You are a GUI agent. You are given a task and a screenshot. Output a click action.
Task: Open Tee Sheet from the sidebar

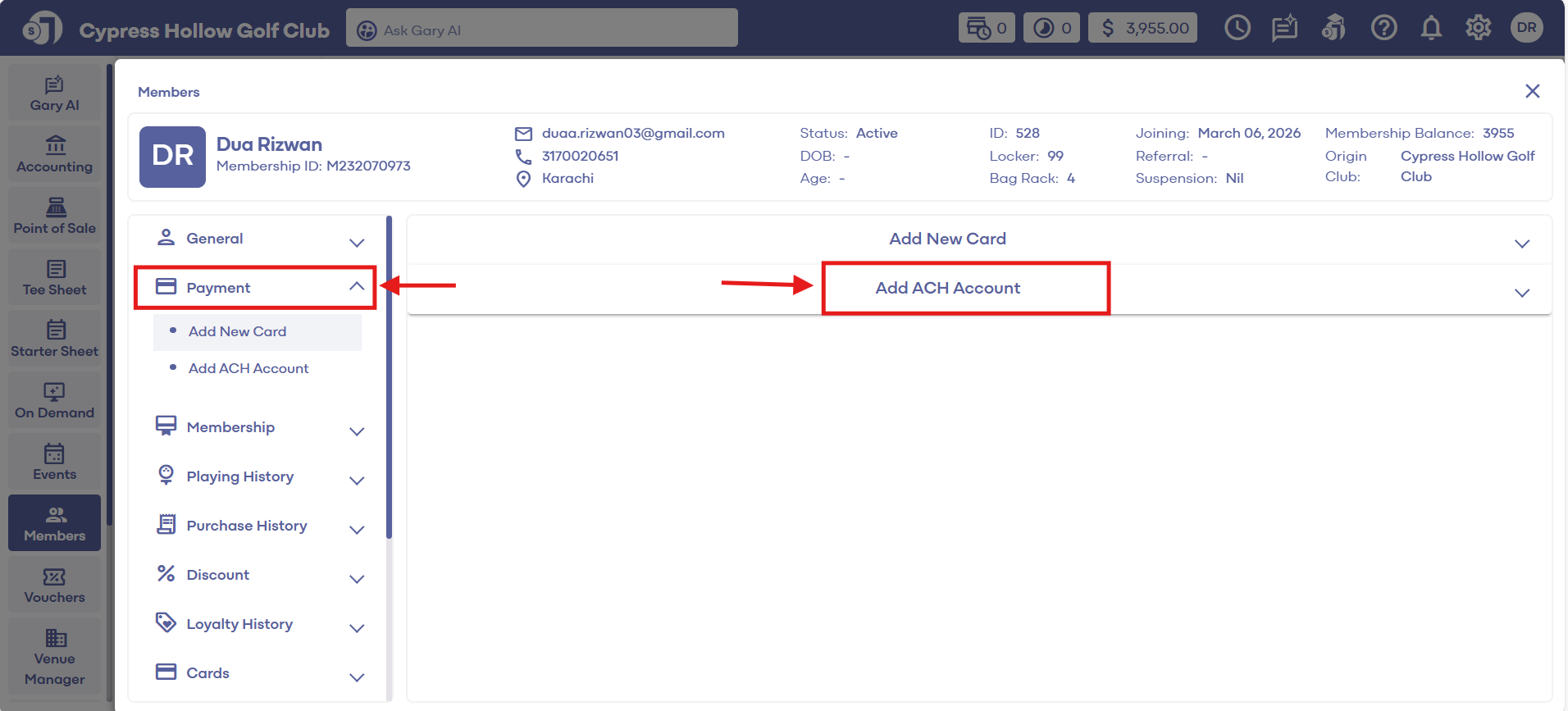55,278
